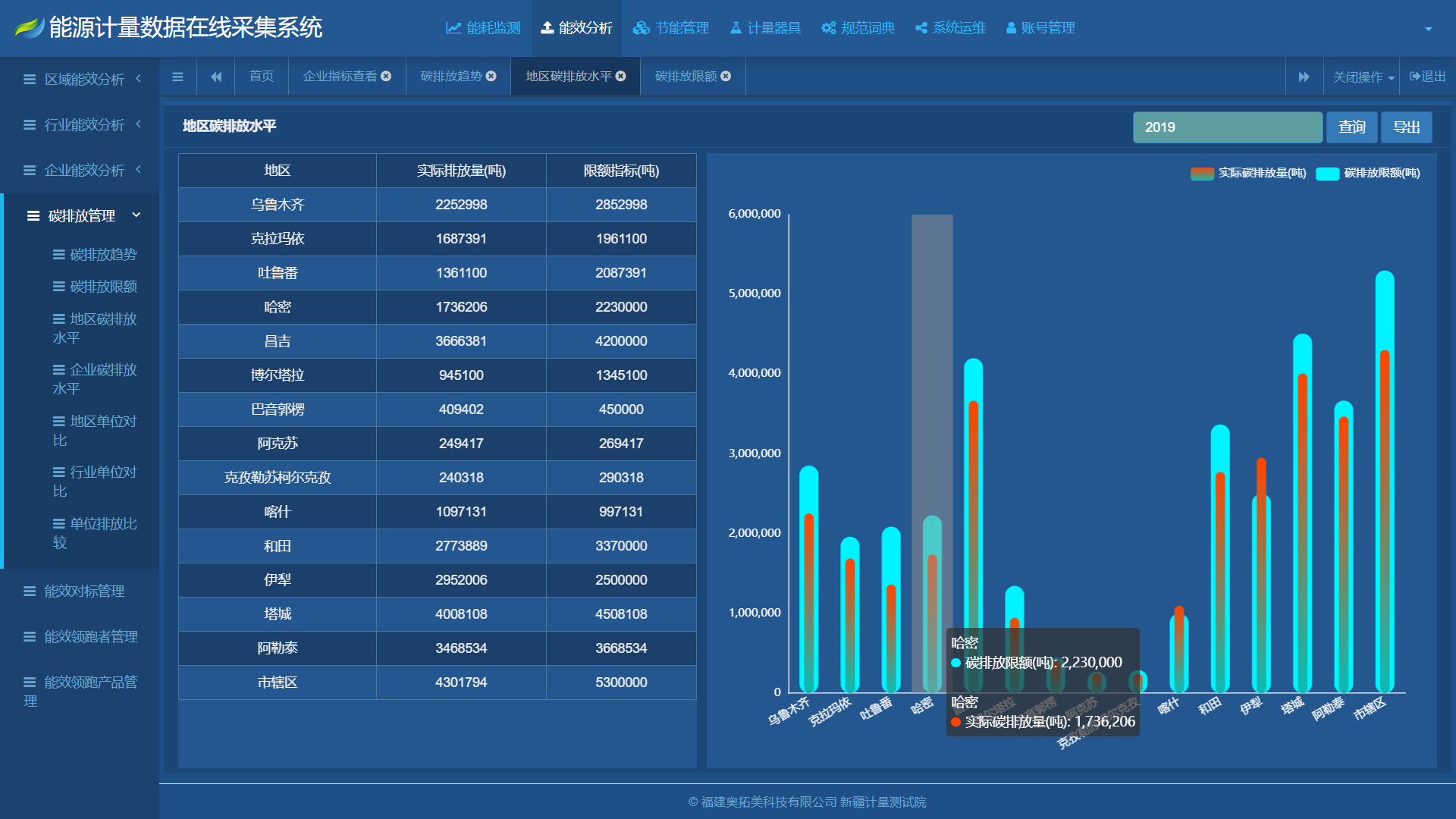Screen dimensions: 1456x819
Task: Collapse the 碳排放管理 sidebar section
Action: point(82,216)
